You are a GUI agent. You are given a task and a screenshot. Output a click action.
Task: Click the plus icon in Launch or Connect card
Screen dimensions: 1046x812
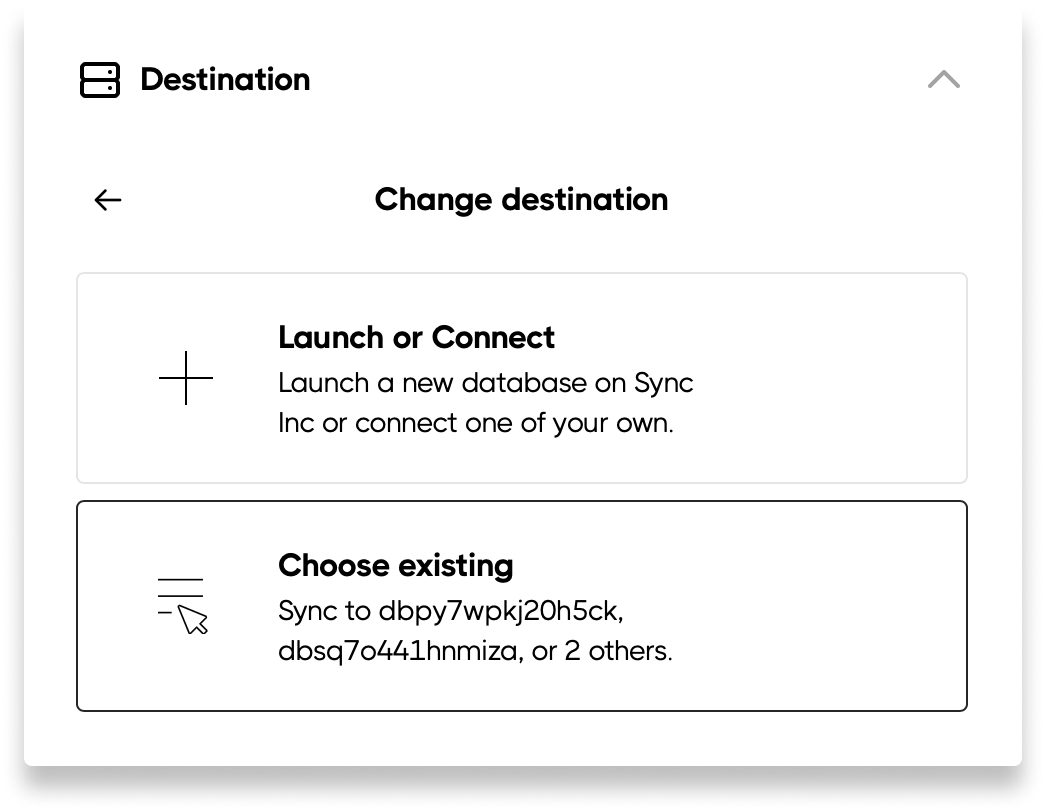tap(186, 378)
